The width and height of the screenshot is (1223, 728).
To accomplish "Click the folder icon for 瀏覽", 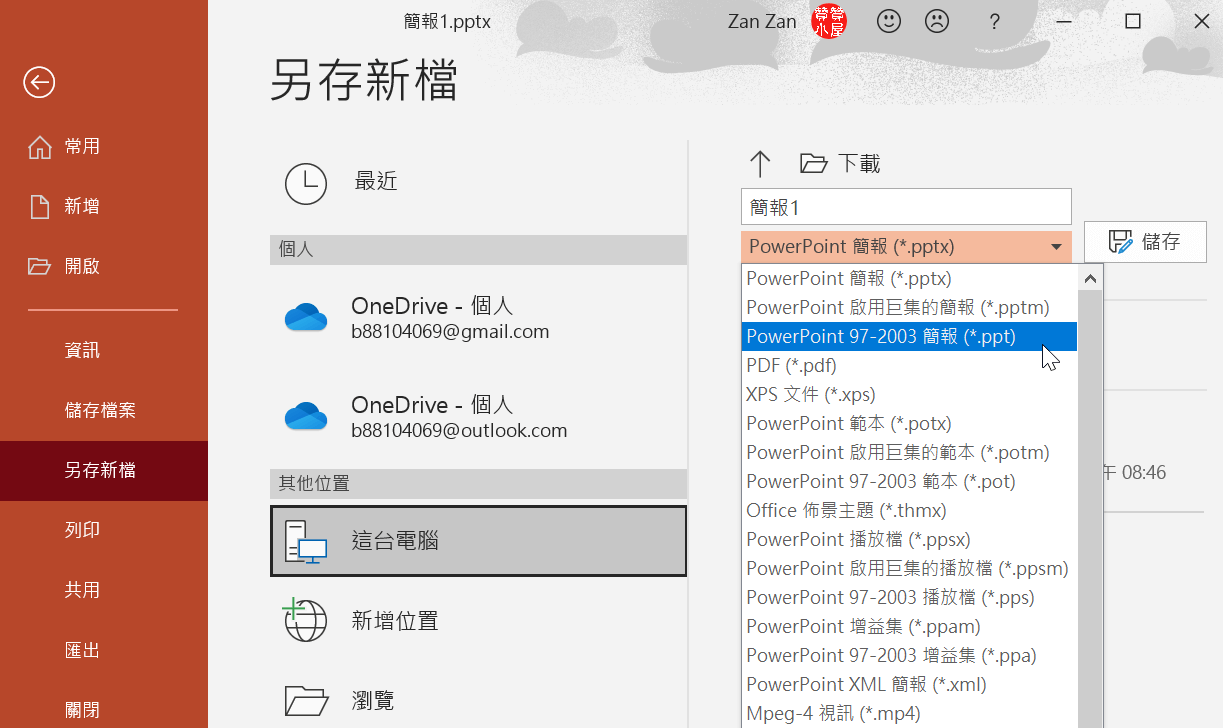I will [305, 699].
